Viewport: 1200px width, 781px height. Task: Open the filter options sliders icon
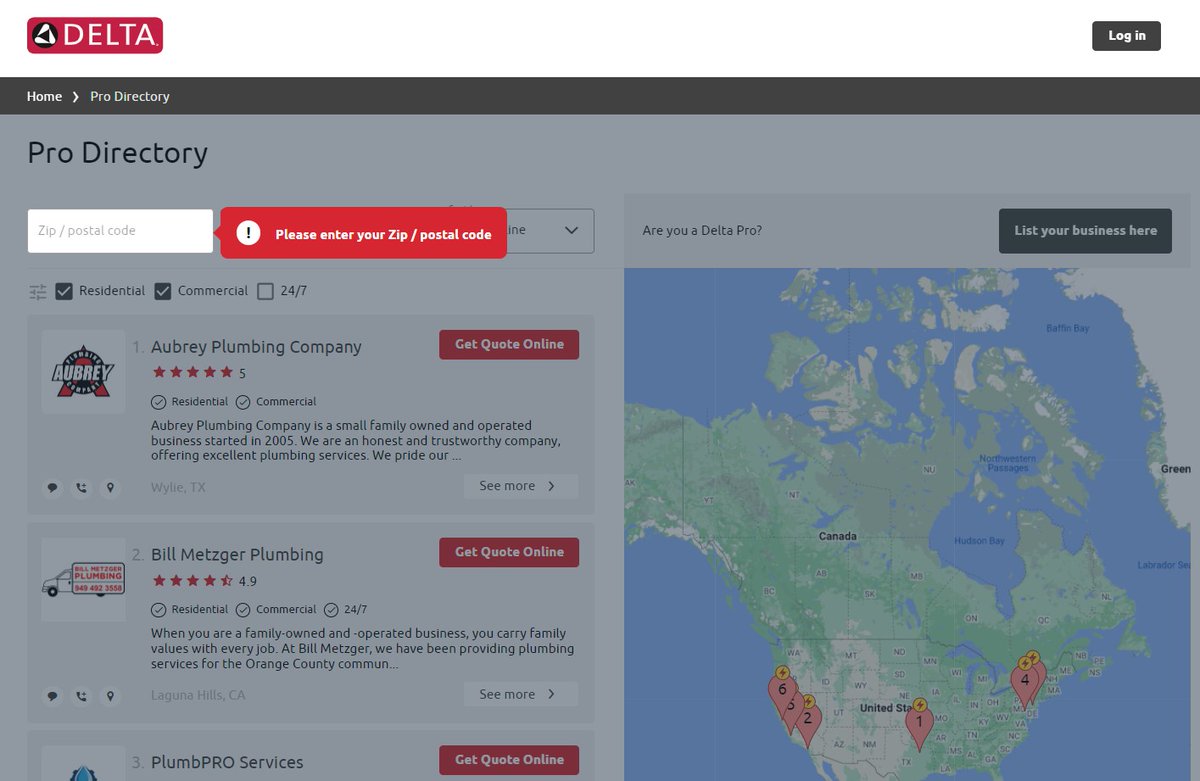(x=38, y=292)
